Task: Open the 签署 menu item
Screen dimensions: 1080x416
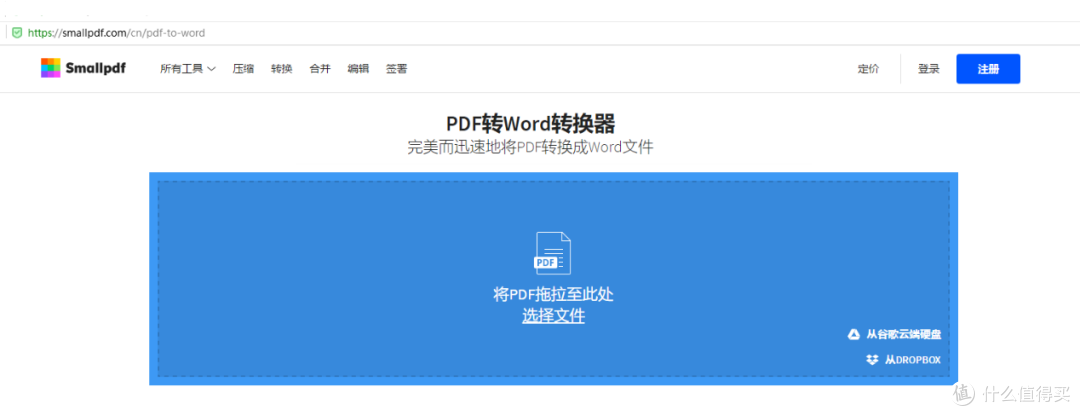Action: (396, 69)
